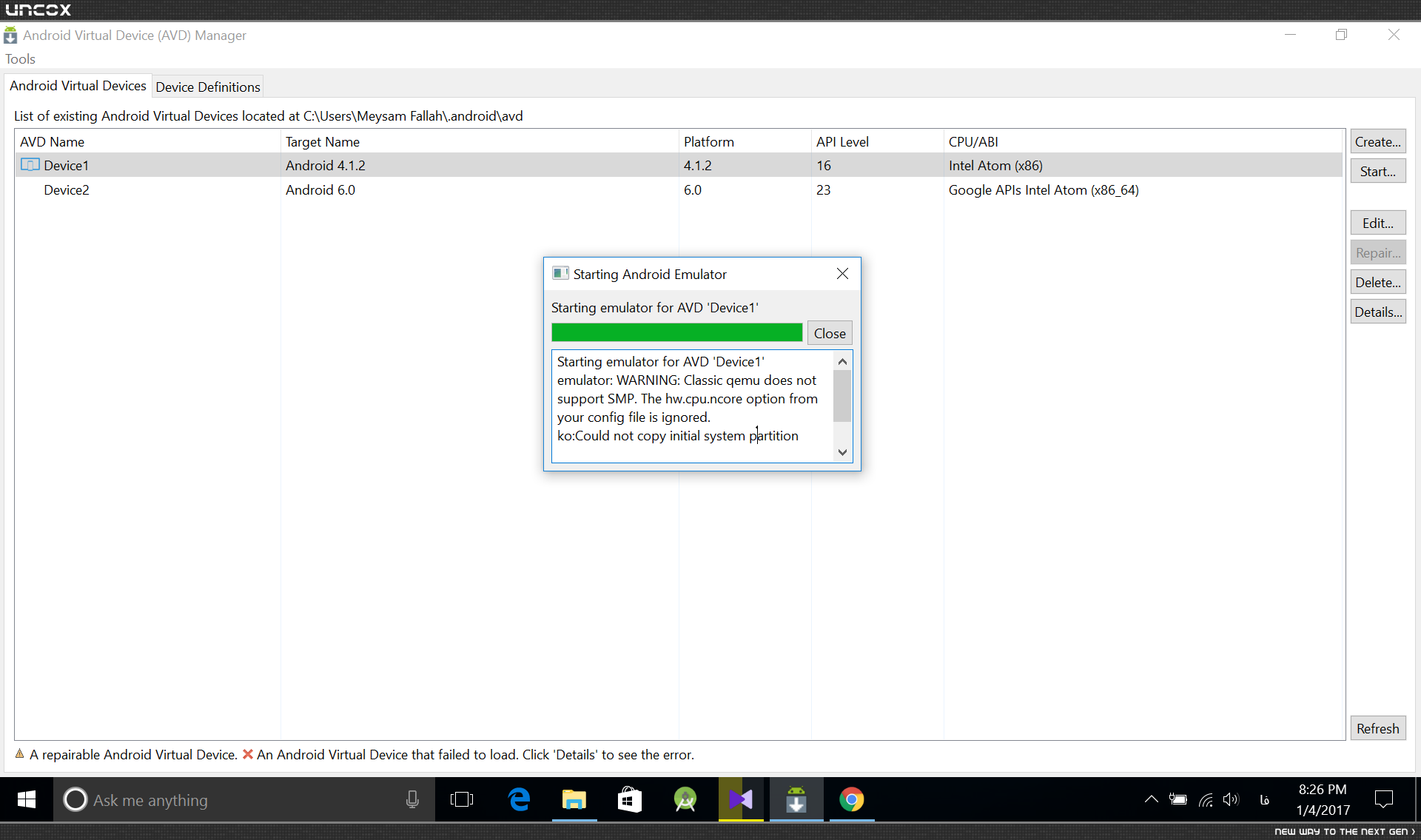
Task: Click API Level 23 cell
Action: [x=824, y=189]
